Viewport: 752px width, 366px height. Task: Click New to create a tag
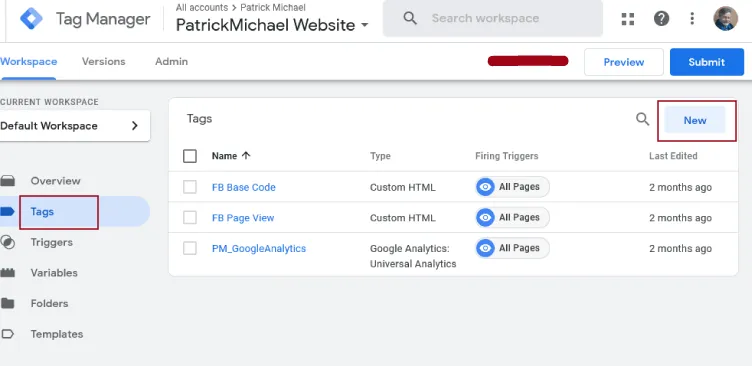tap(695, 120)
